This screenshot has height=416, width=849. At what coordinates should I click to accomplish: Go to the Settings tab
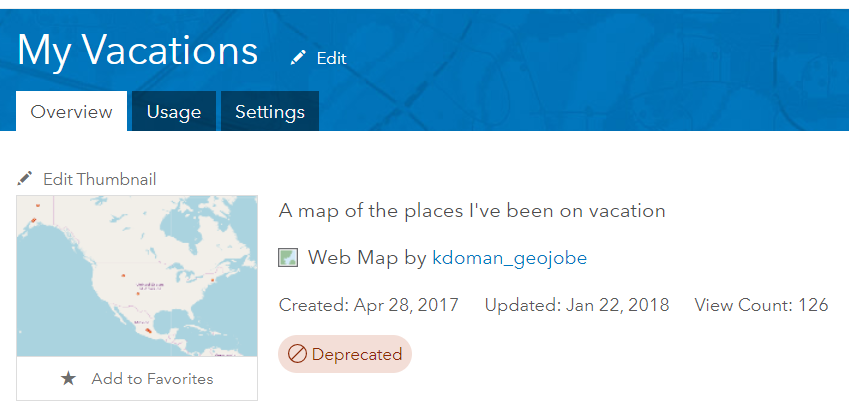click(x=270, y=112)
